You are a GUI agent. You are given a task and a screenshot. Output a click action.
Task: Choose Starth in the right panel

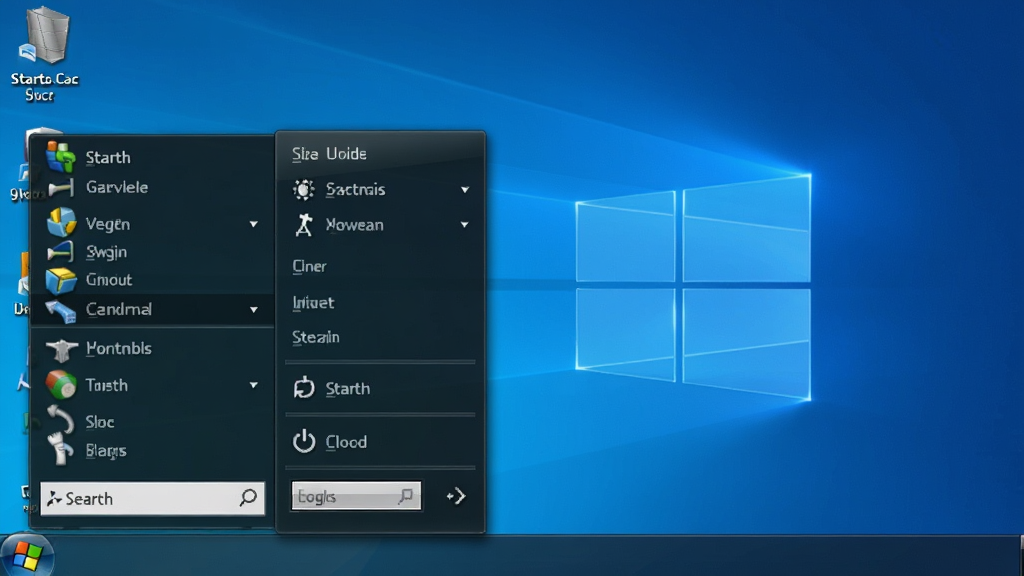tap(347, 389)
